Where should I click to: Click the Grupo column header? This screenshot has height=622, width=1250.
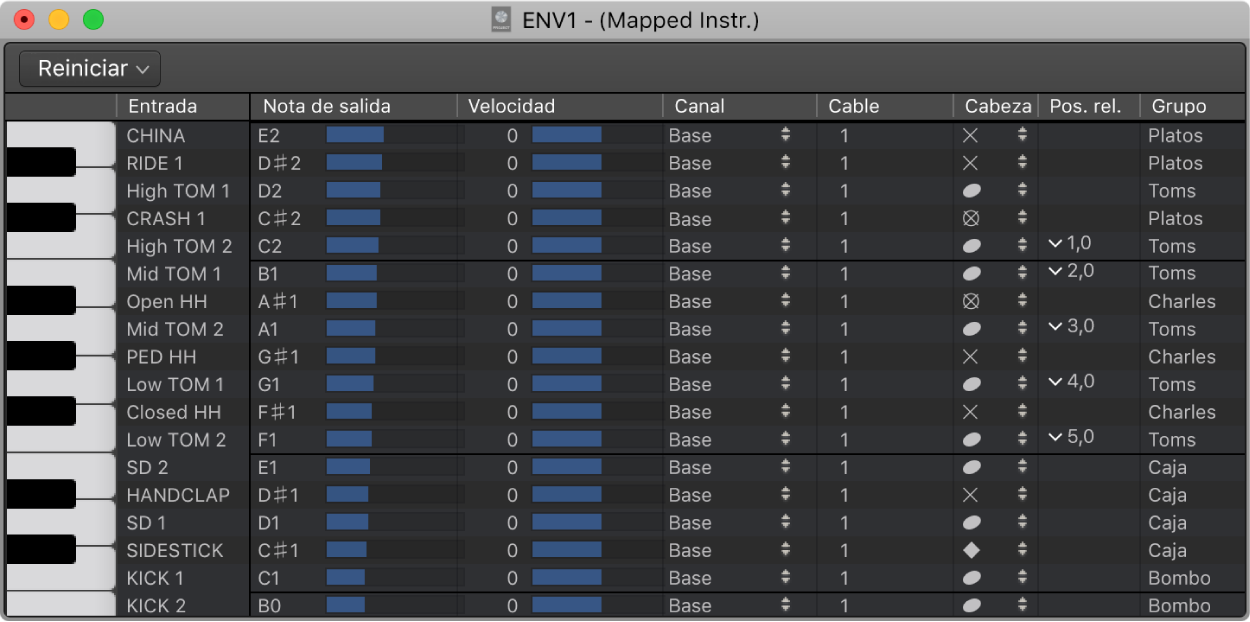click(1179, 106)
